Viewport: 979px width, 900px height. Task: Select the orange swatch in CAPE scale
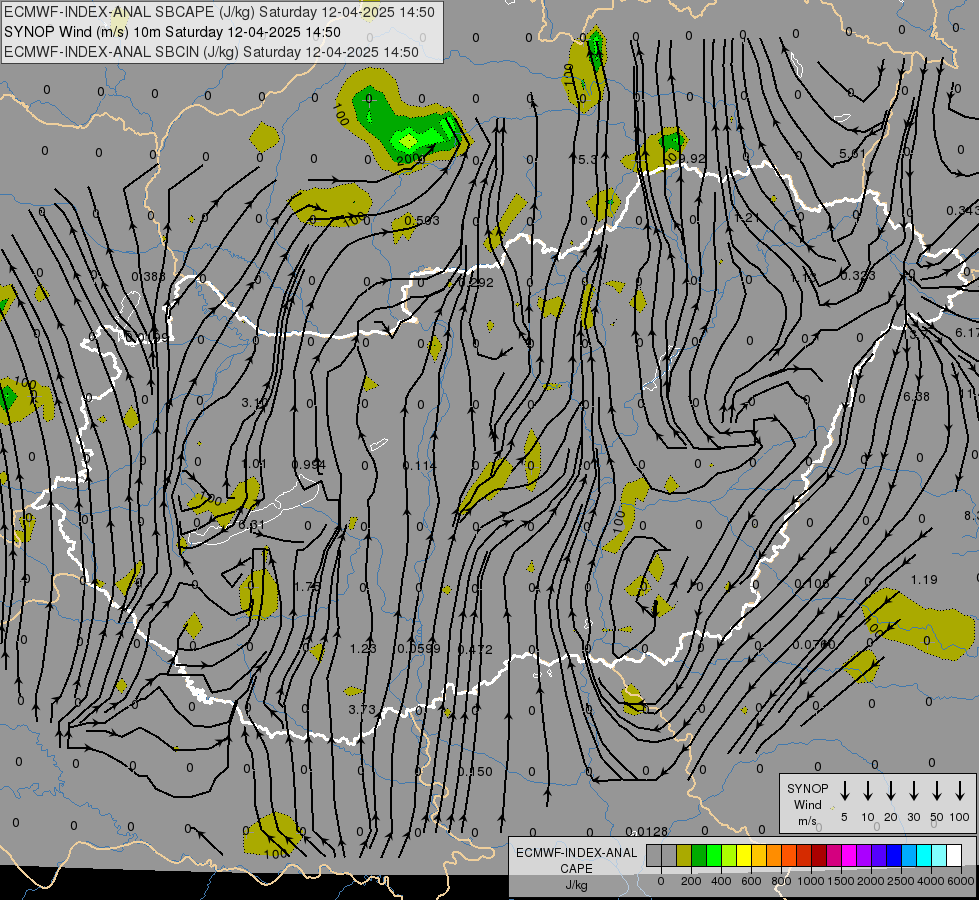(774, 856)
